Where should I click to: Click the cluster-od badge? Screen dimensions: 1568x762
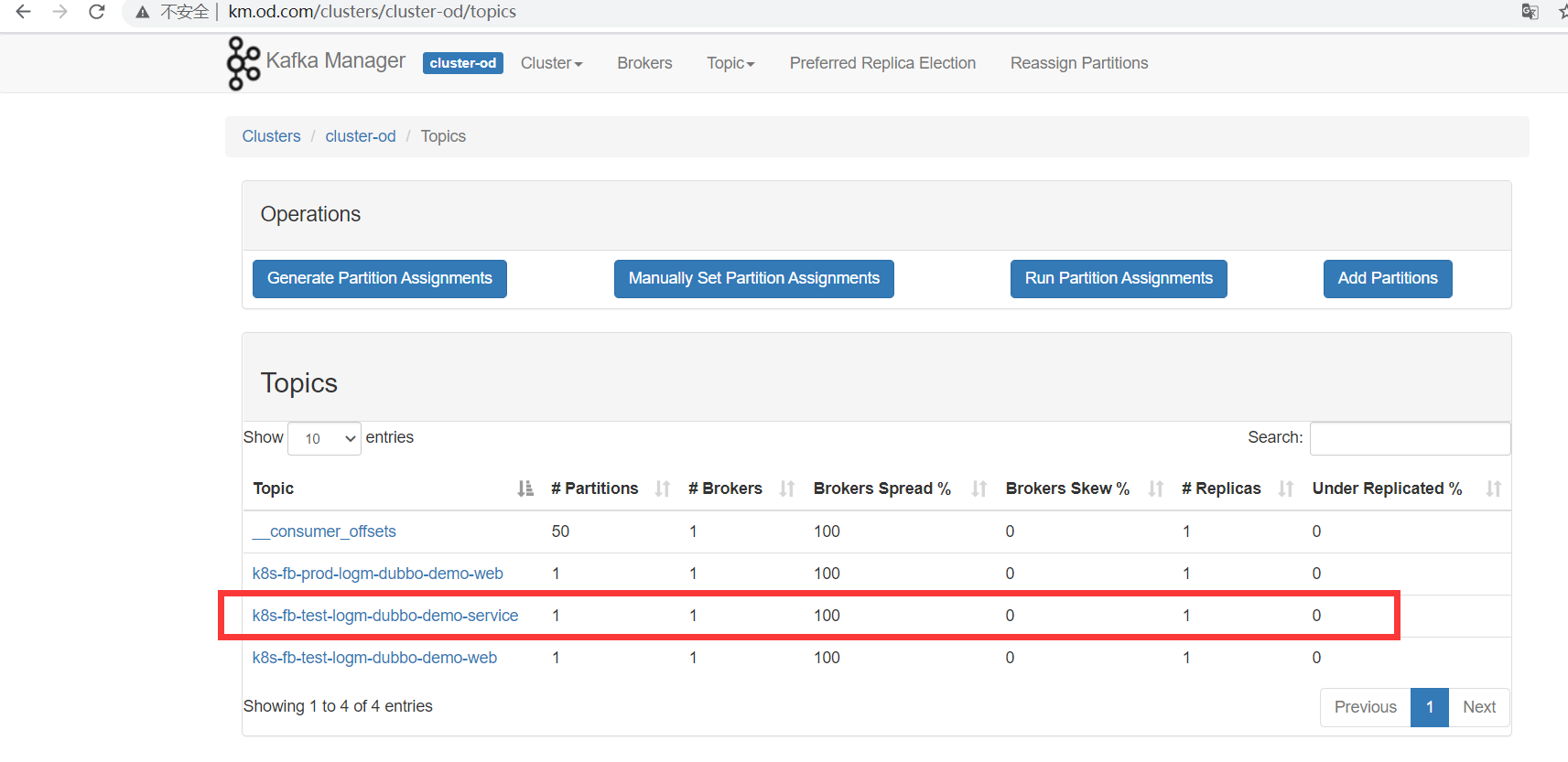463,63
